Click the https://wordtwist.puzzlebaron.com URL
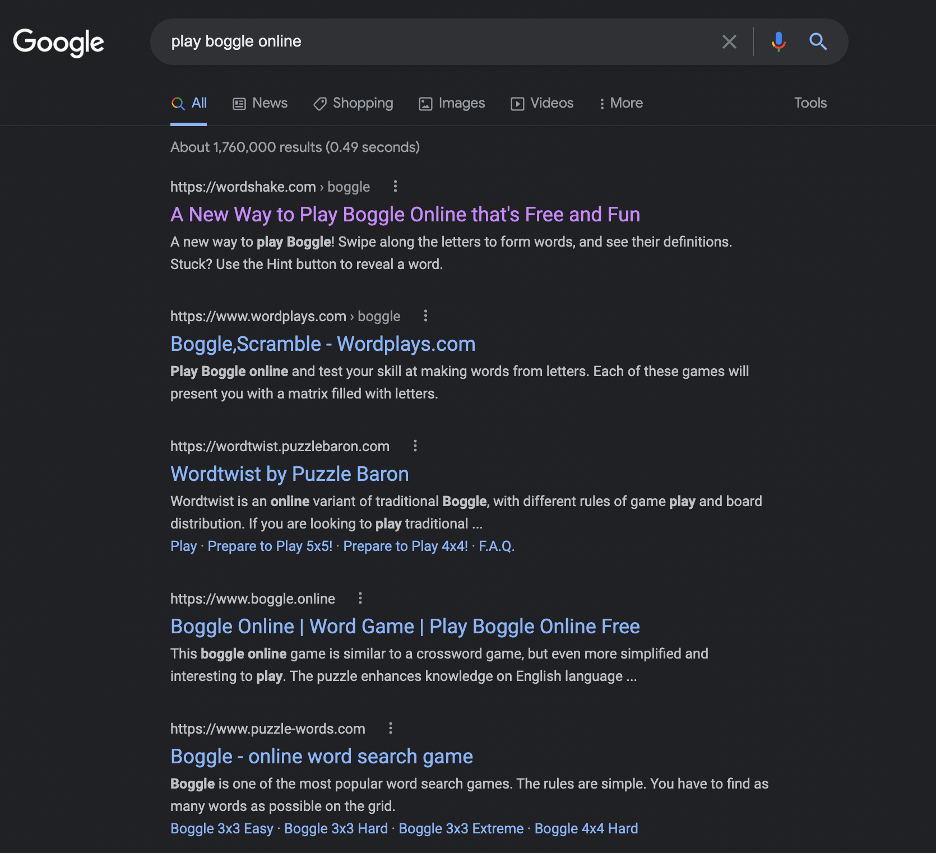The height and width of the screenshot is (854, 936). [x=280, y=446]
